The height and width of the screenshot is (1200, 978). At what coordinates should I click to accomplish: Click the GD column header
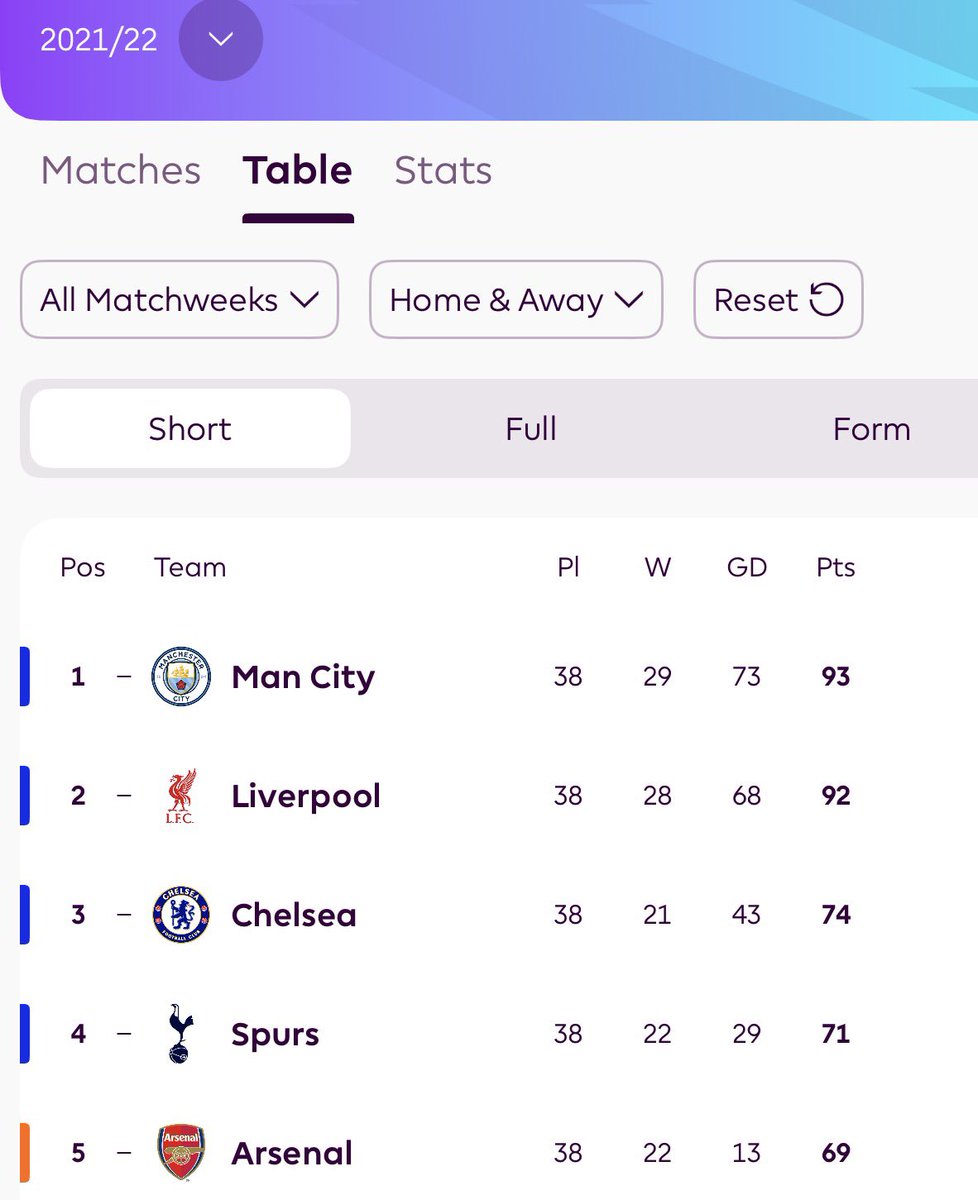click(x=747, y=567)
